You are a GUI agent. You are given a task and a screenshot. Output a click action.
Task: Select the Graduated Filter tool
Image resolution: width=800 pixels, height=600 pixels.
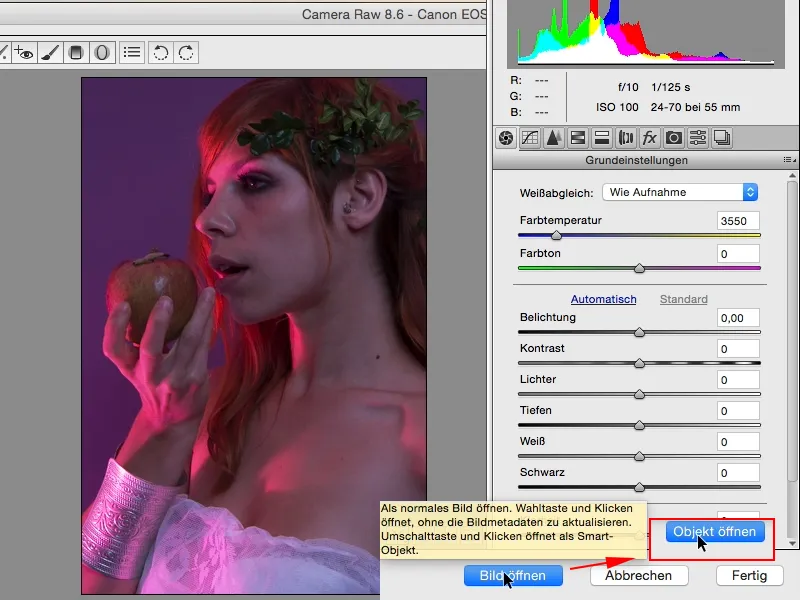tap(76, 53)
